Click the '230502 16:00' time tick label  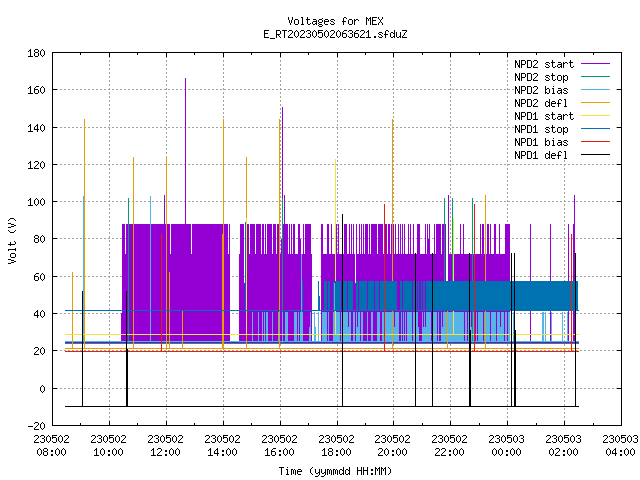279,446
